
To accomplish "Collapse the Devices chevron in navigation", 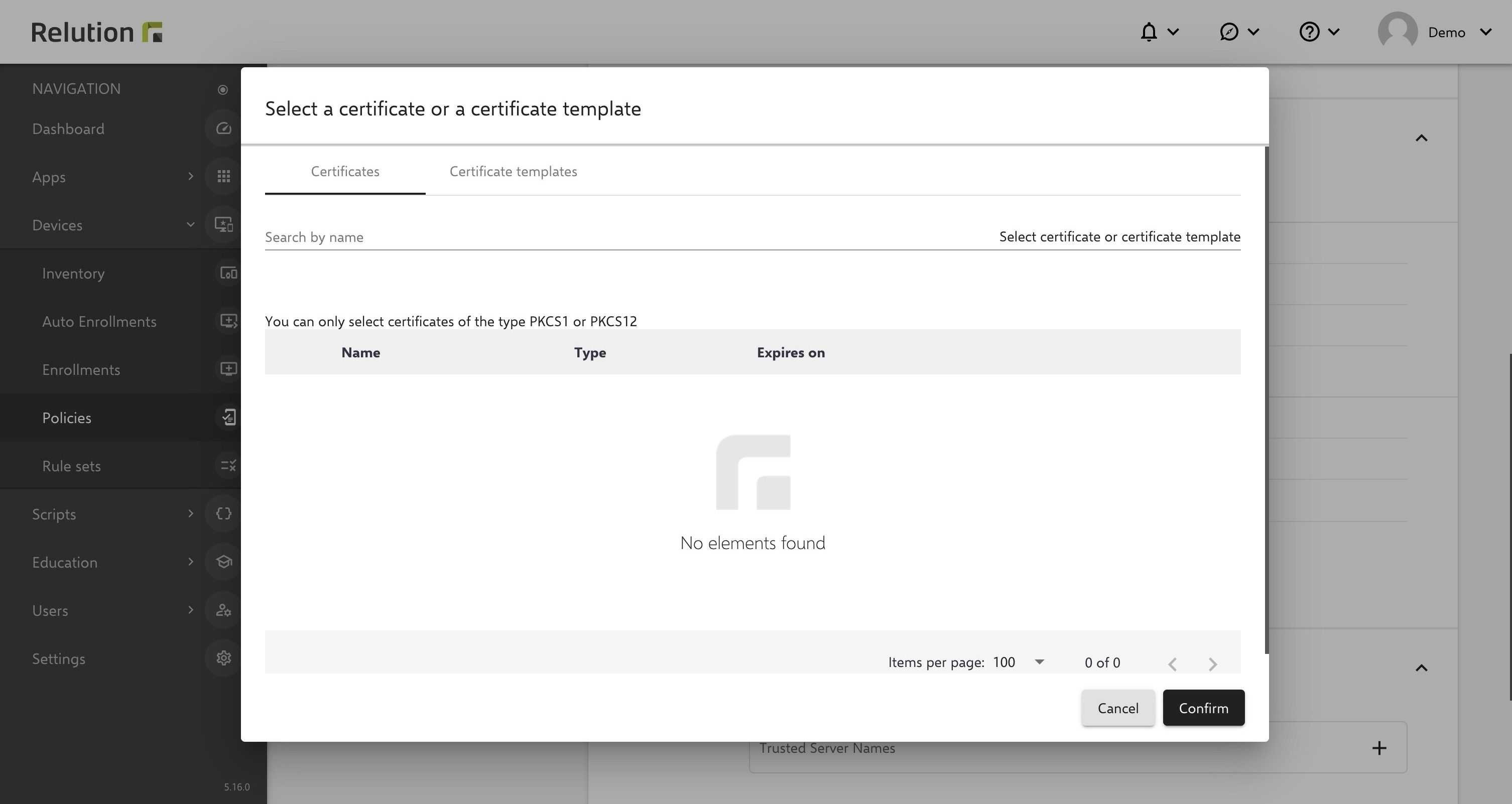I will click(x=191, y=224).
